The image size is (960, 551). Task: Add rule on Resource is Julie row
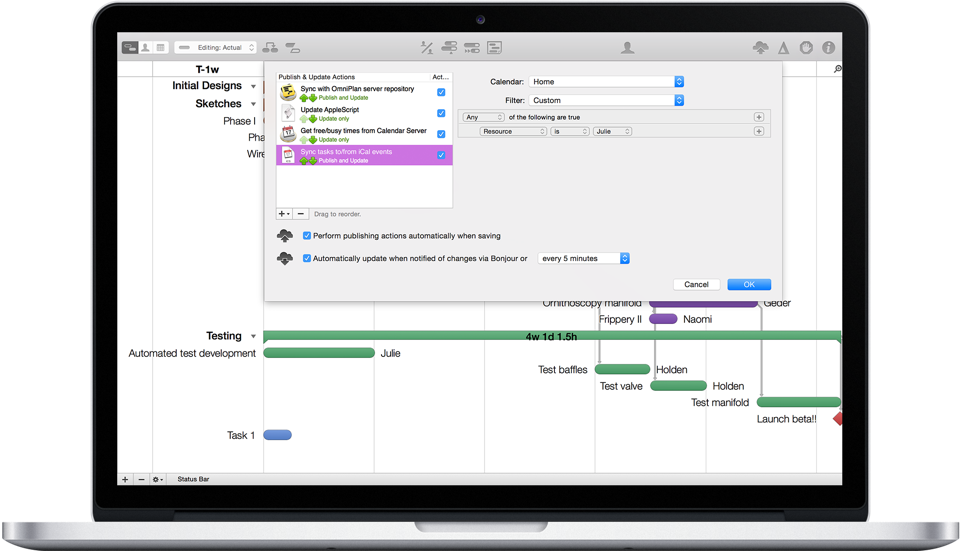pyautogui.click(x=759, y=132)
